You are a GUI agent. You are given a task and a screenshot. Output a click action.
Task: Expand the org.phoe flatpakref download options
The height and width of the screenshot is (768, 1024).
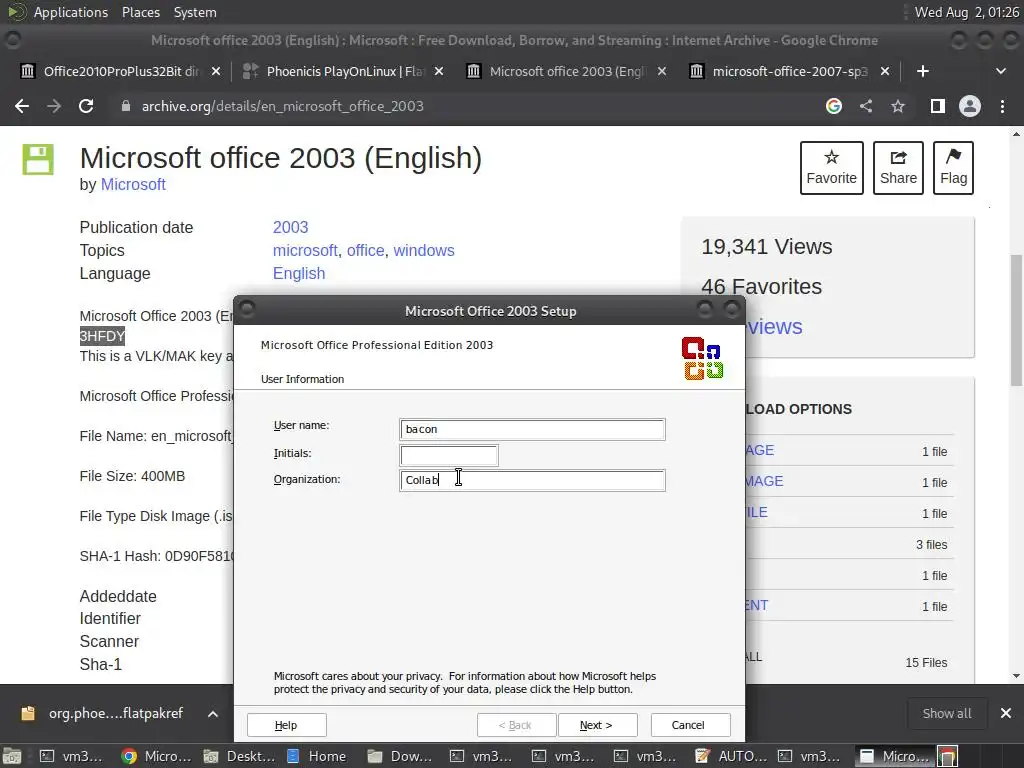pyautogui.click(x=213, y=714)
